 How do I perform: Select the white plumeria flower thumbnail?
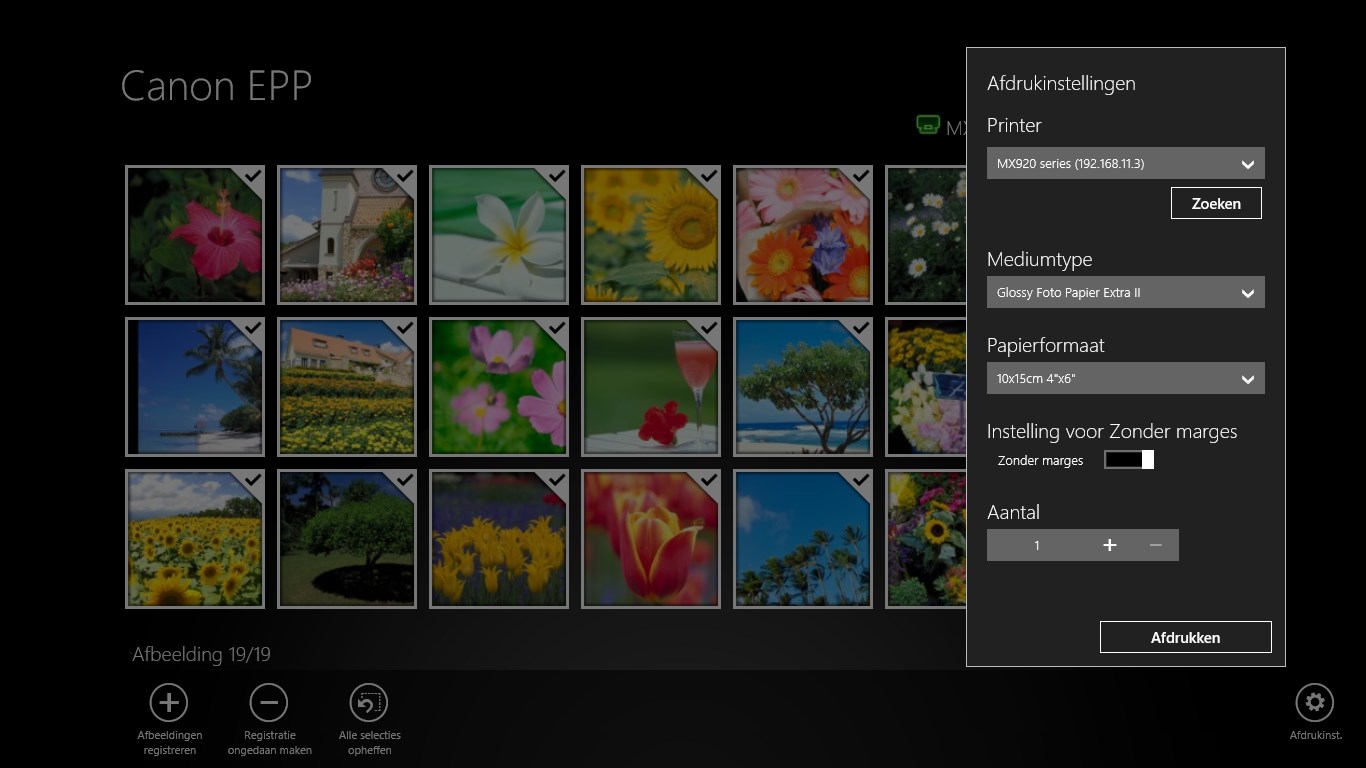[x=499, y=235]
